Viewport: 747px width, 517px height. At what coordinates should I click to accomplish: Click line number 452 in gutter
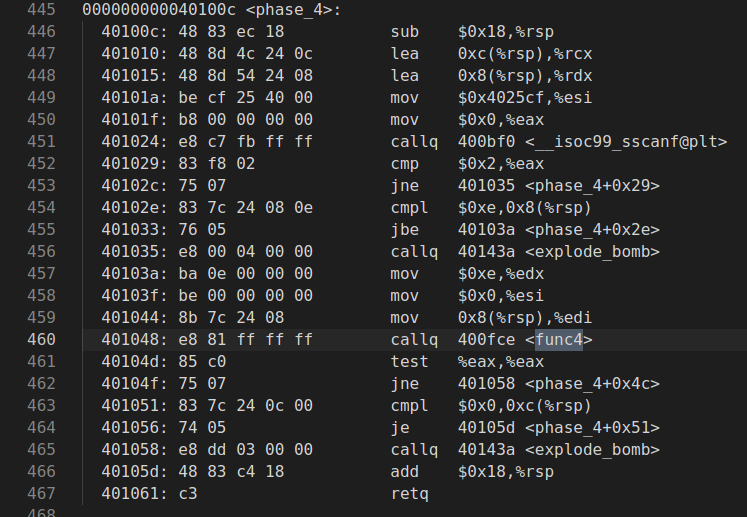[x=41, y=164]
